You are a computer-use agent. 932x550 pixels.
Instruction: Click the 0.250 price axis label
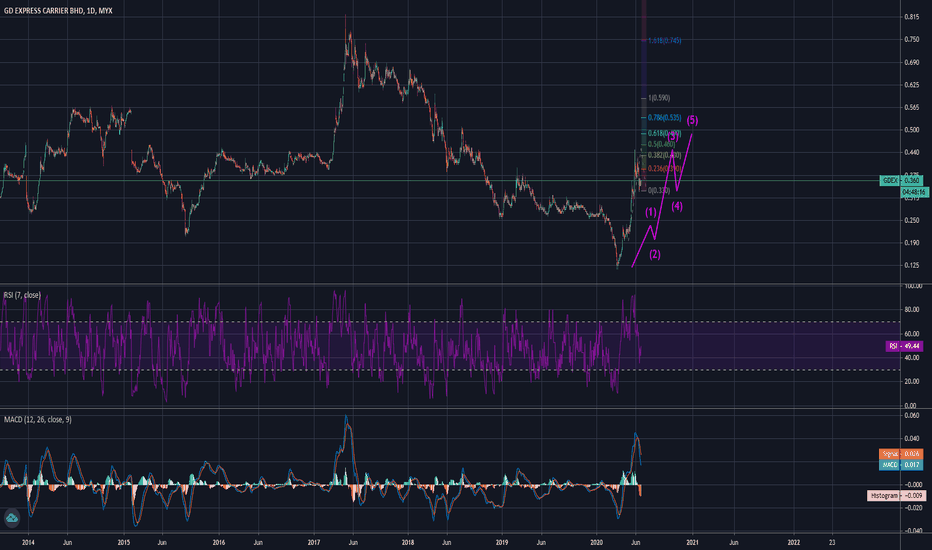pyautogui.click(x=912, y=221)
